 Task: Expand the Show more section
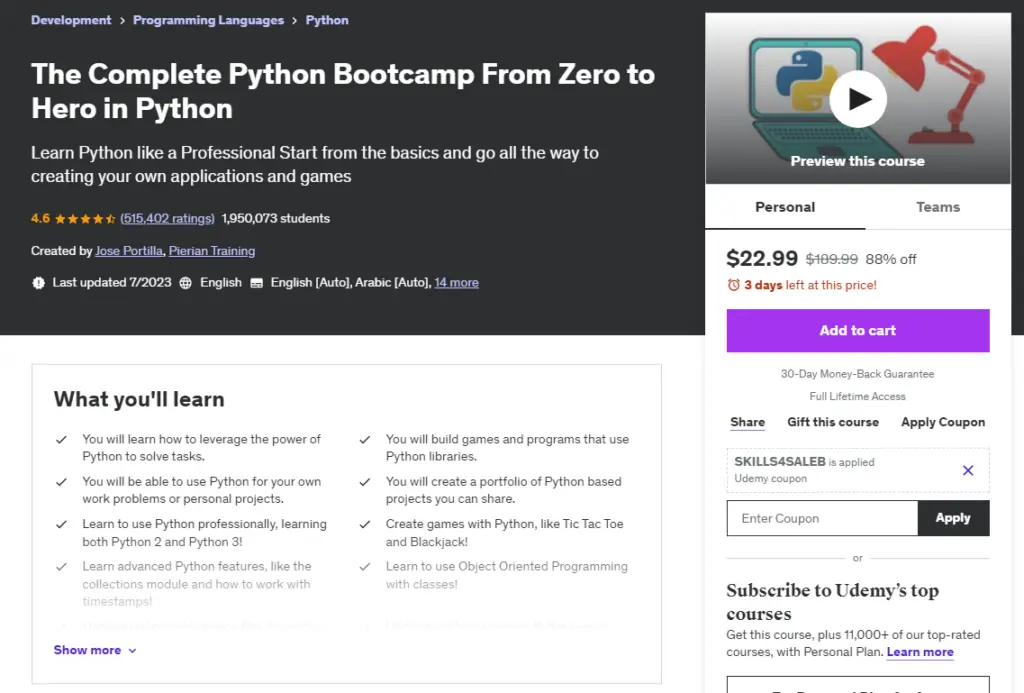pos(94,650)
